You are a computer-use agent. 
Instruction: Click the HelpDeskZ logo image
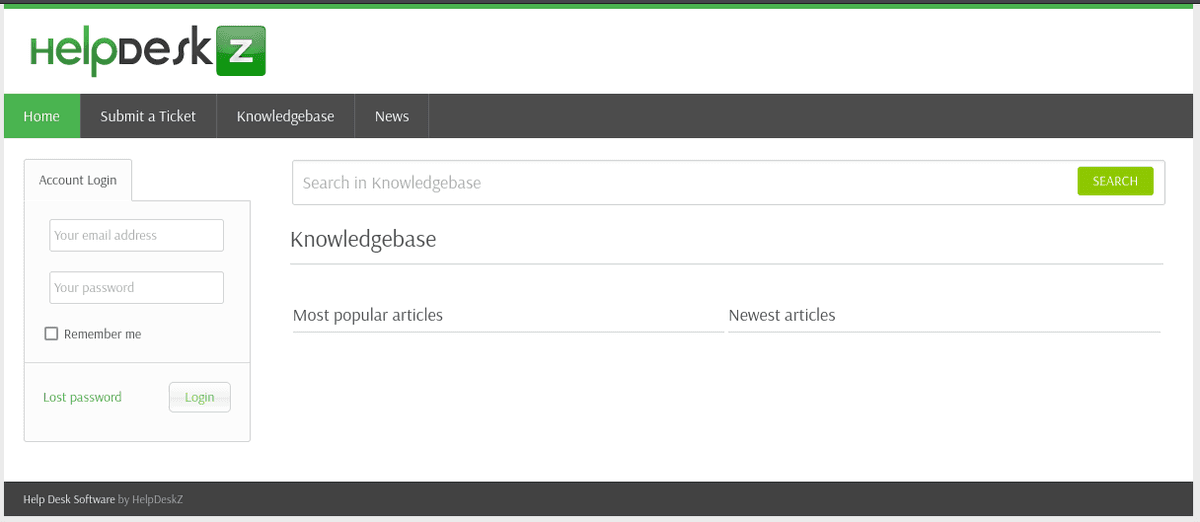tap(147, 52)
